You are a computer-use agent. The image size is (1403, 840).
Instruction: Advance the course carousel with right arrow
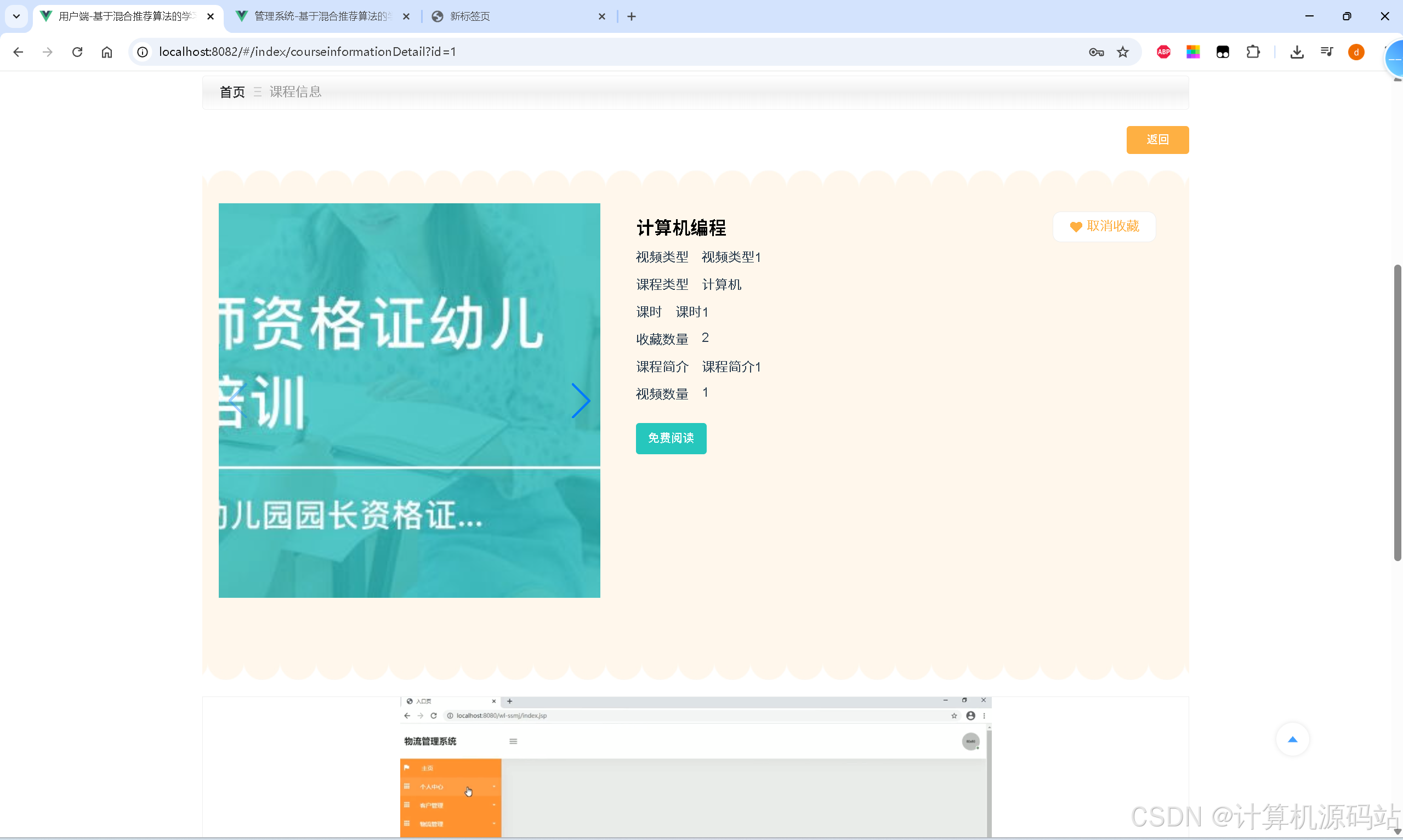coord(582,400)
